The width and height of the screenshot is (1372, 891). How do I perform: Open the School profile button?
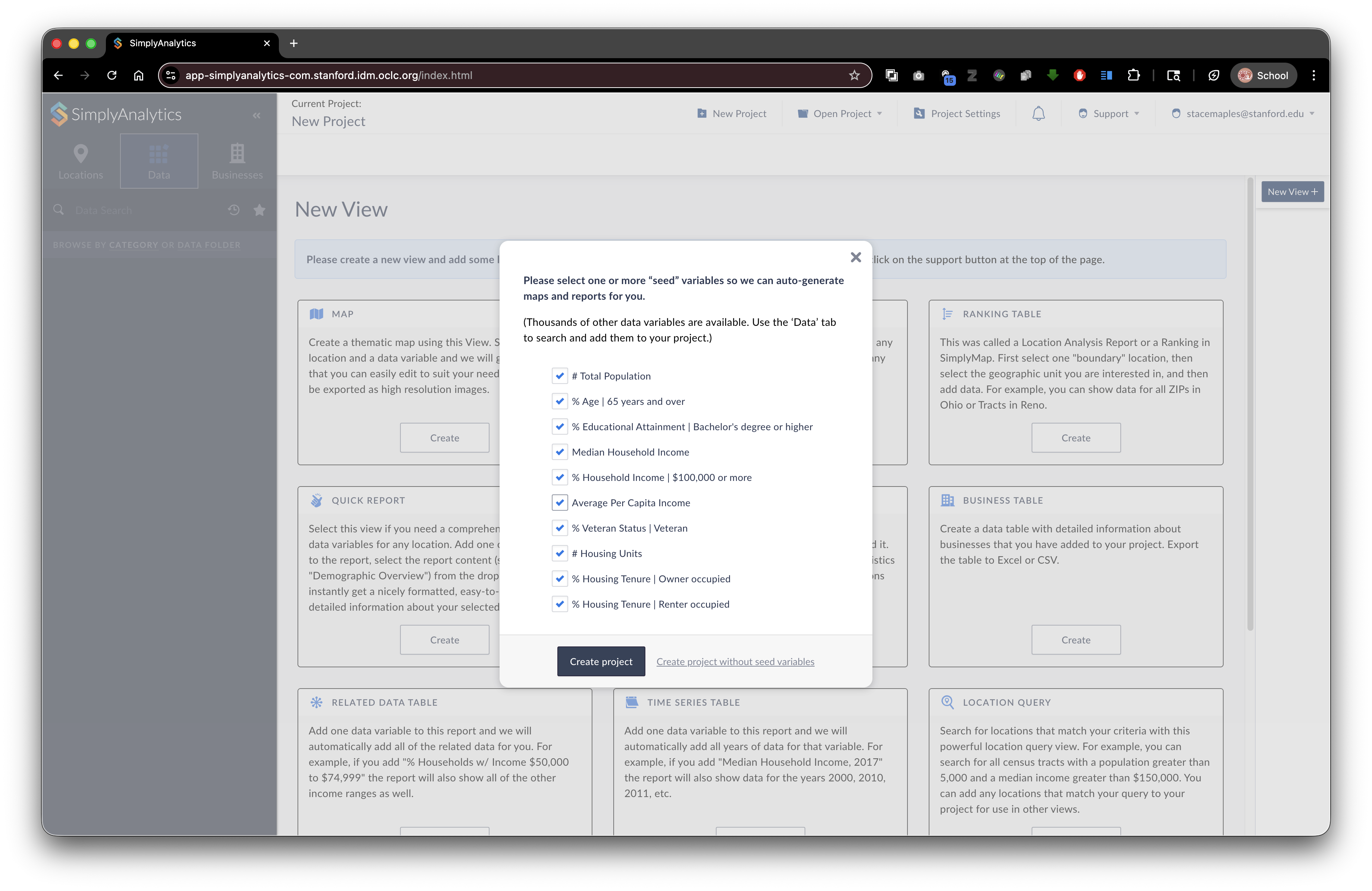[x=1264, y=75]
